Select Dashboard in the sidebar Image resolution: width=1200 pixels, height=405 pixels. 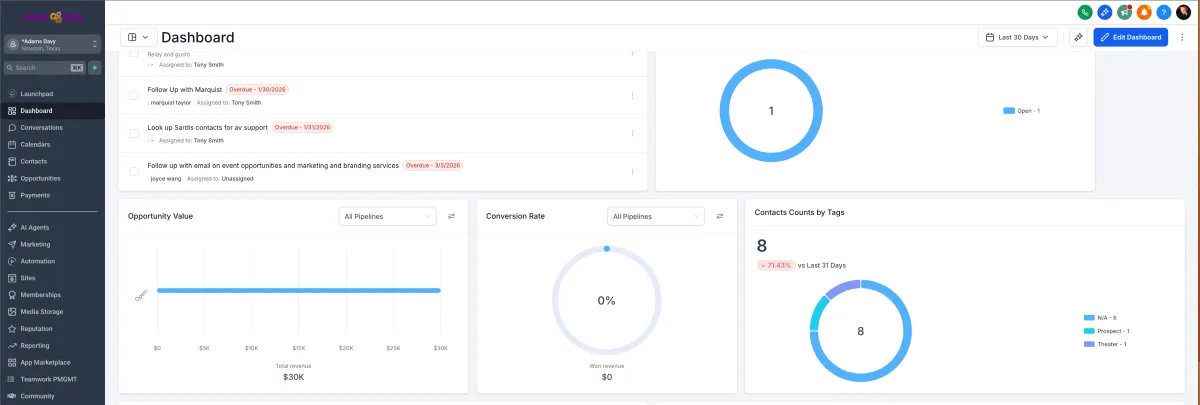52,110
